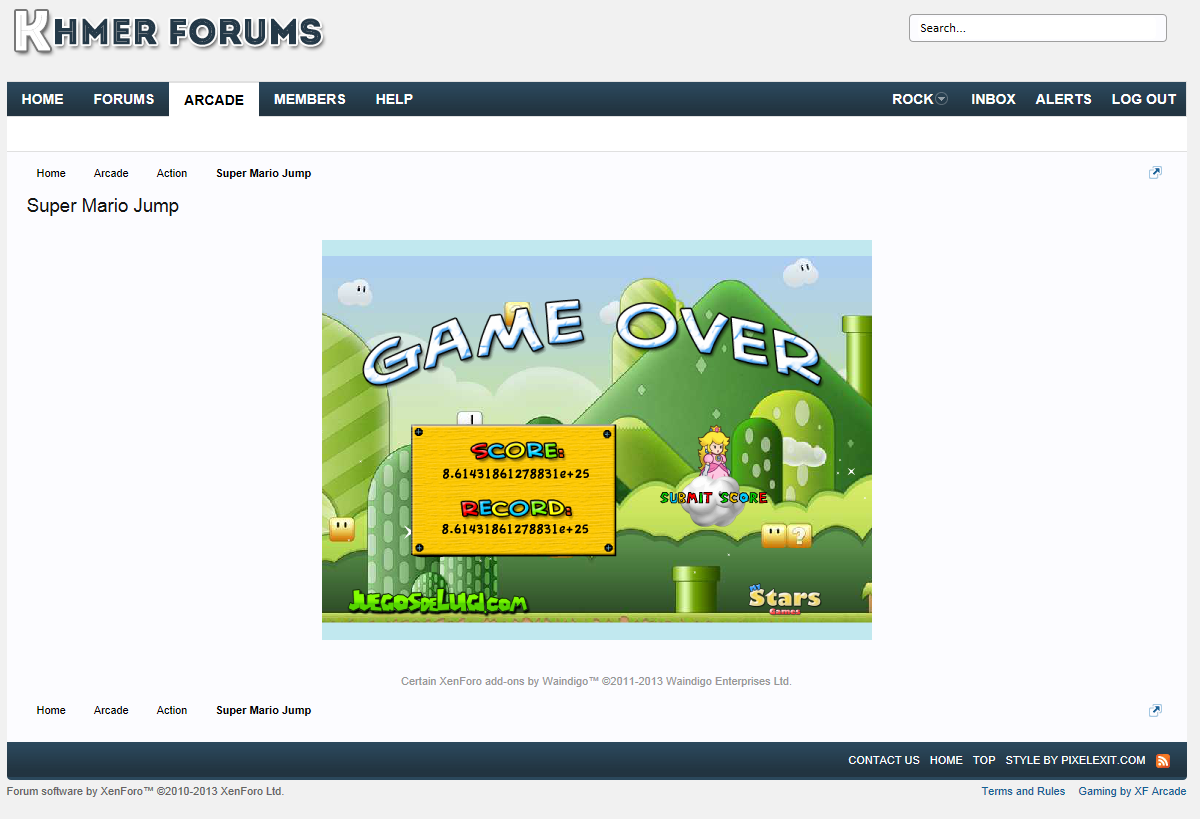Click the footer Home link
The image size is (1200, 819).
(x=946, y=760)
